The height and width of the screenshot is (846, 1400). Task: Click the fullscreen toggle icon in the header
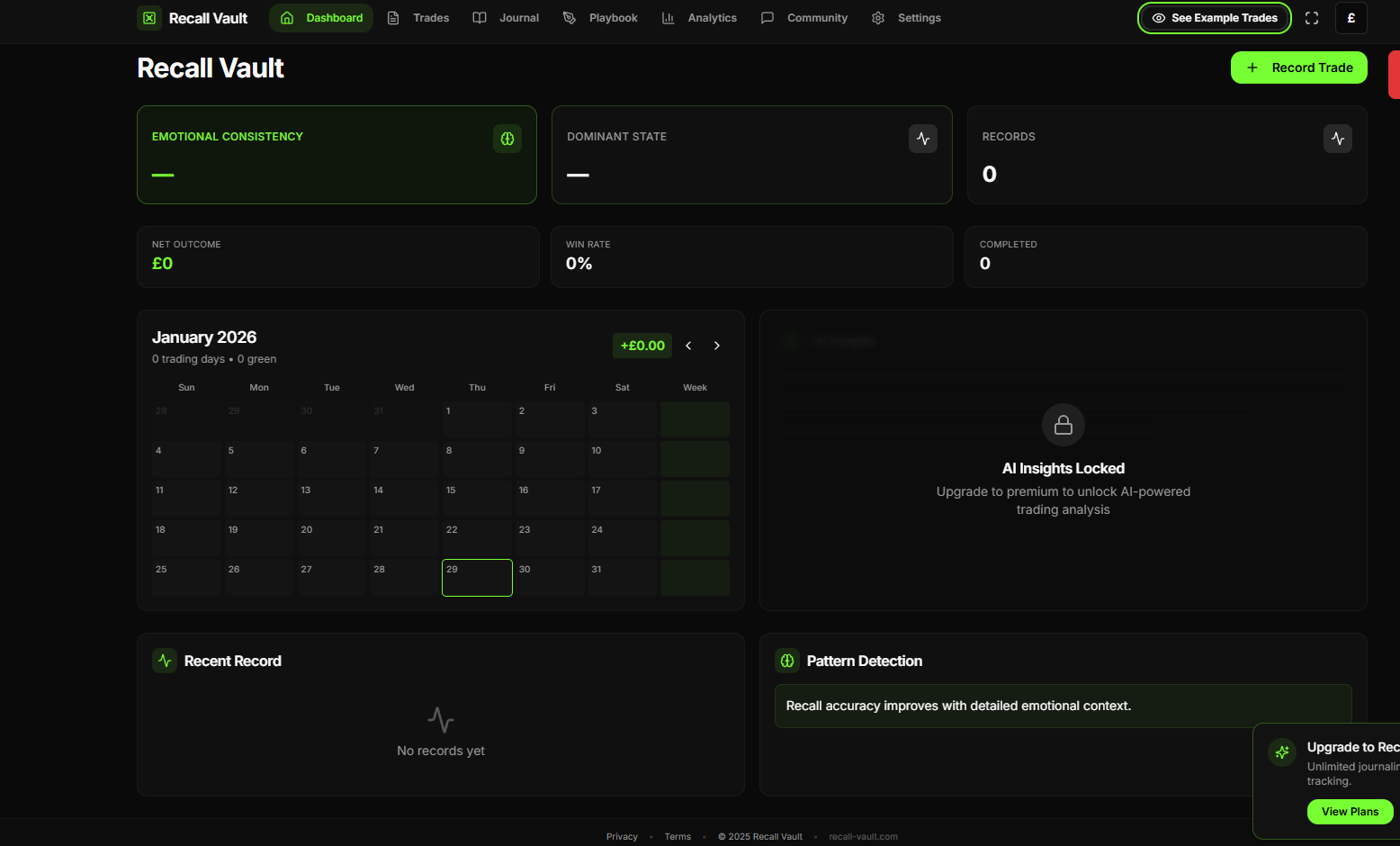click(x=1311, y=17)
